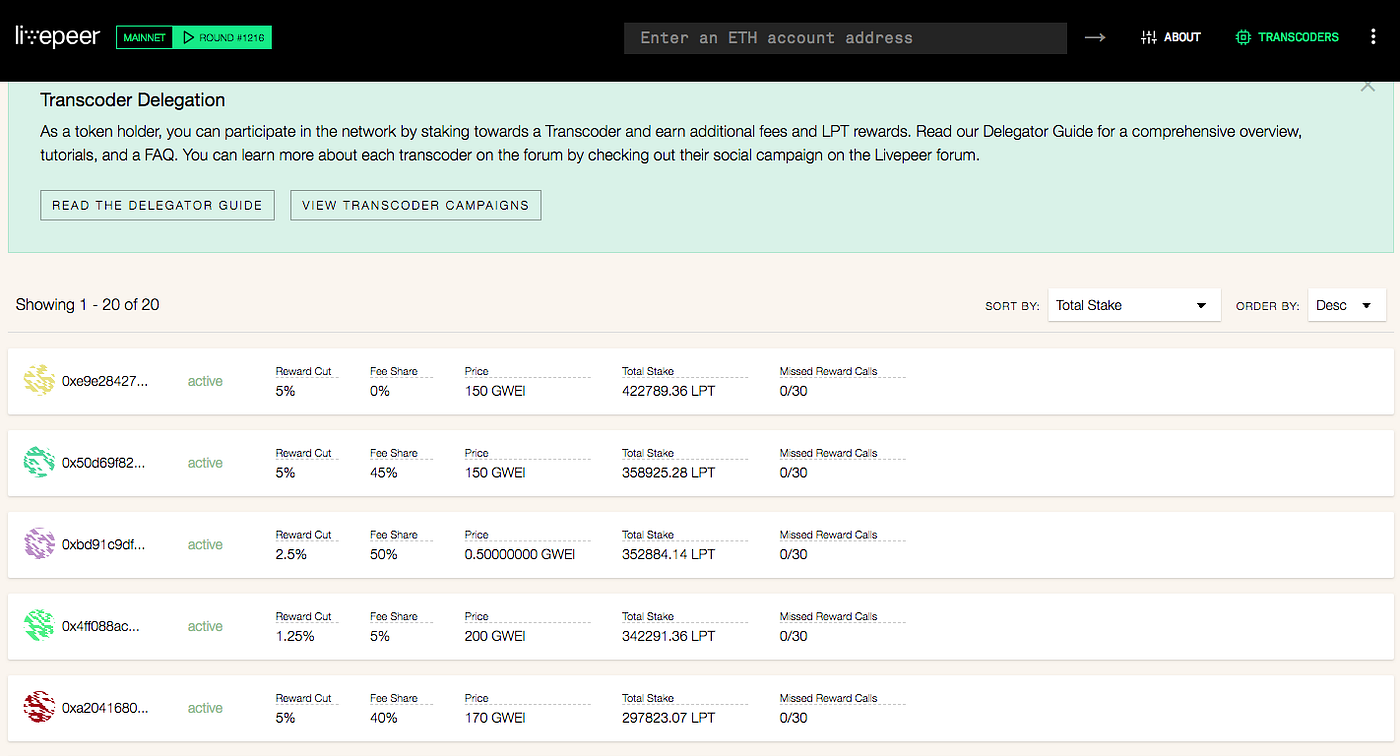
Task: Click Showing 1 - 20 of 20 text
Action: (88, 304)
